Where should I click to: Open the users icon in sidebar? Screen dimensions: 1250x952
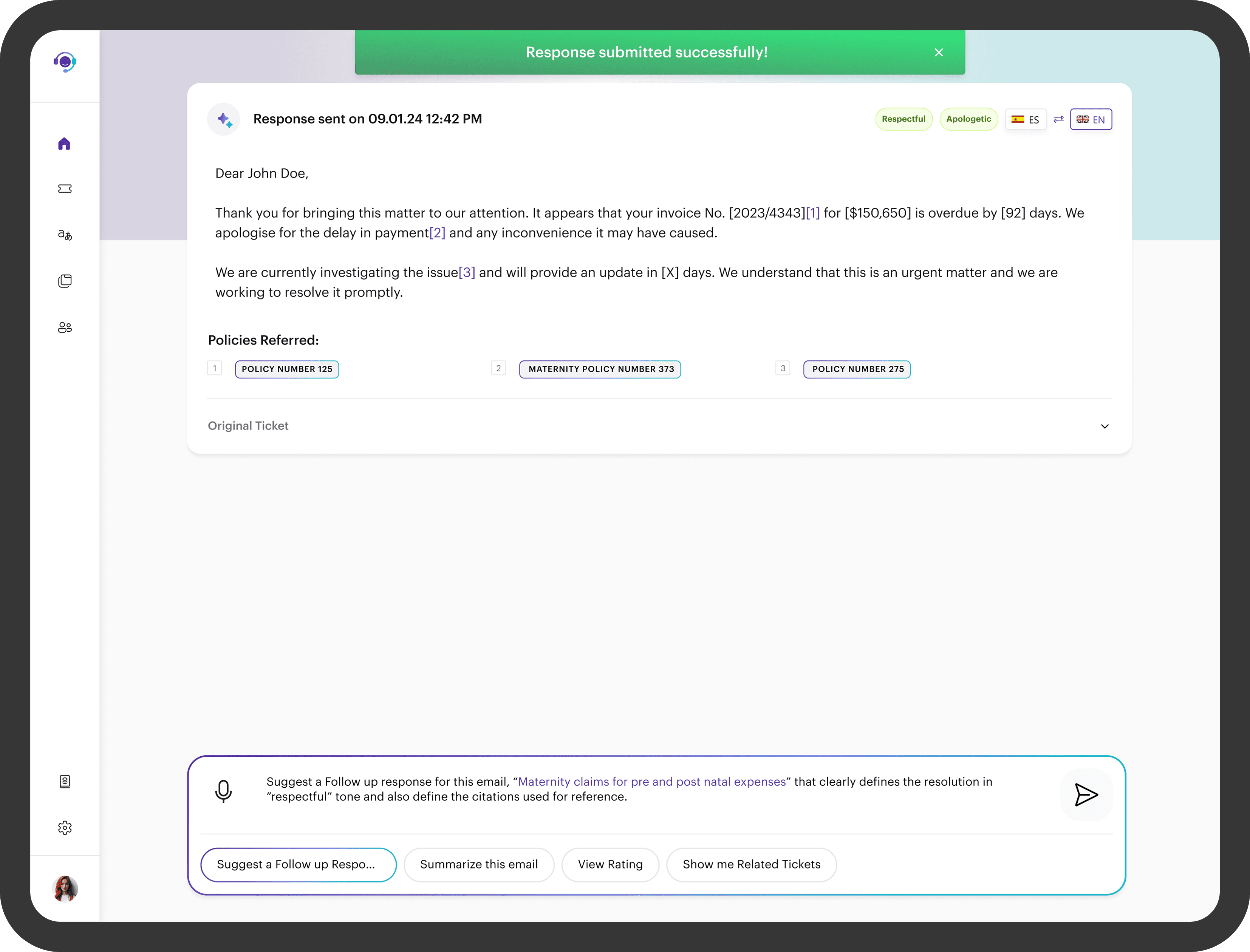65,328
